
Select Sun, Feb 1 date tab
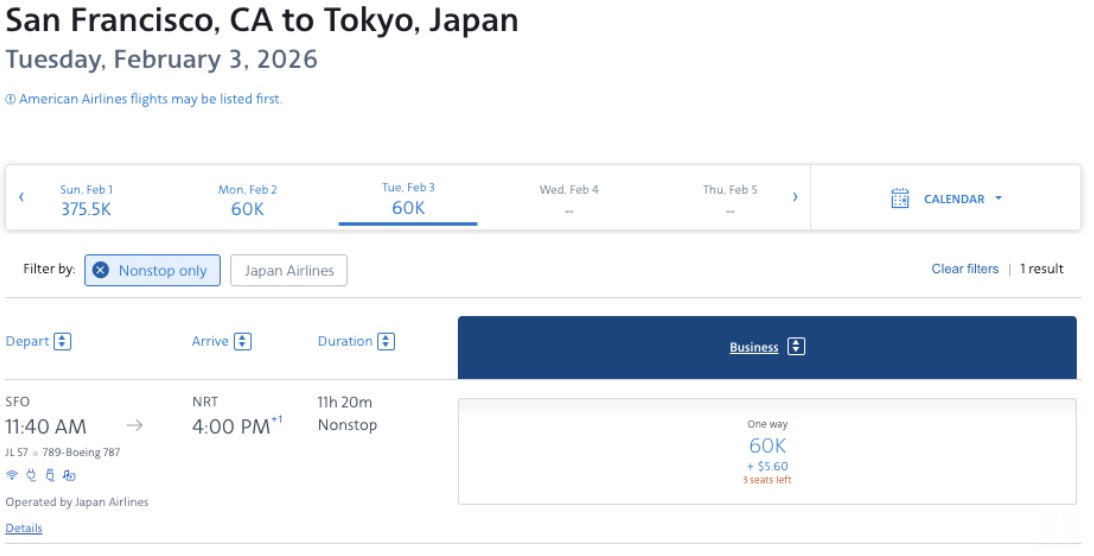pos(86,200)
